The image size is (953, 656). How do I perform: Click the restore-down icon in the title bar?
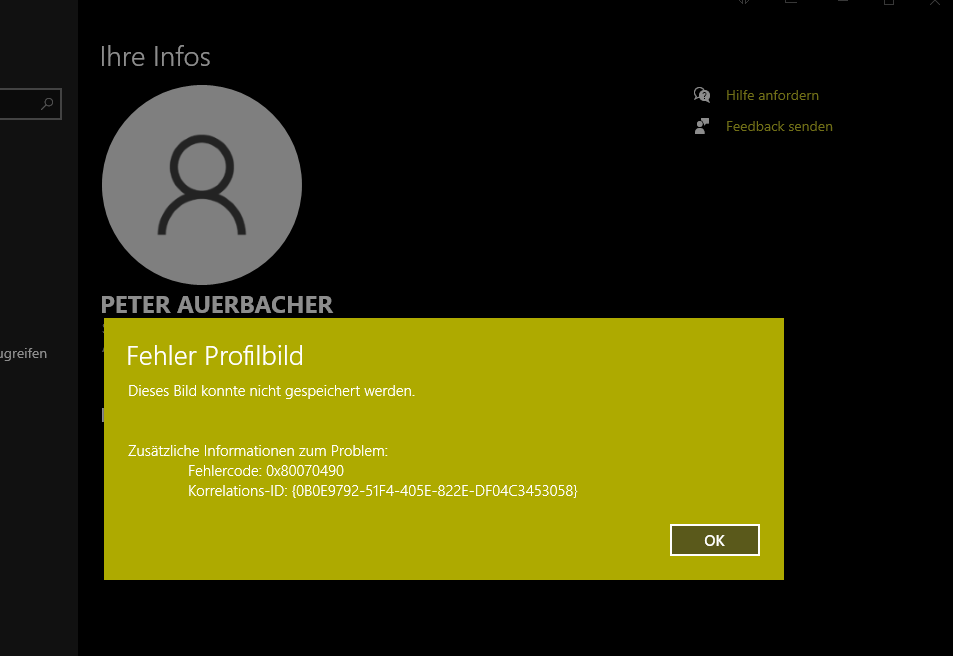pyautogui.click(x=791, y=5)
